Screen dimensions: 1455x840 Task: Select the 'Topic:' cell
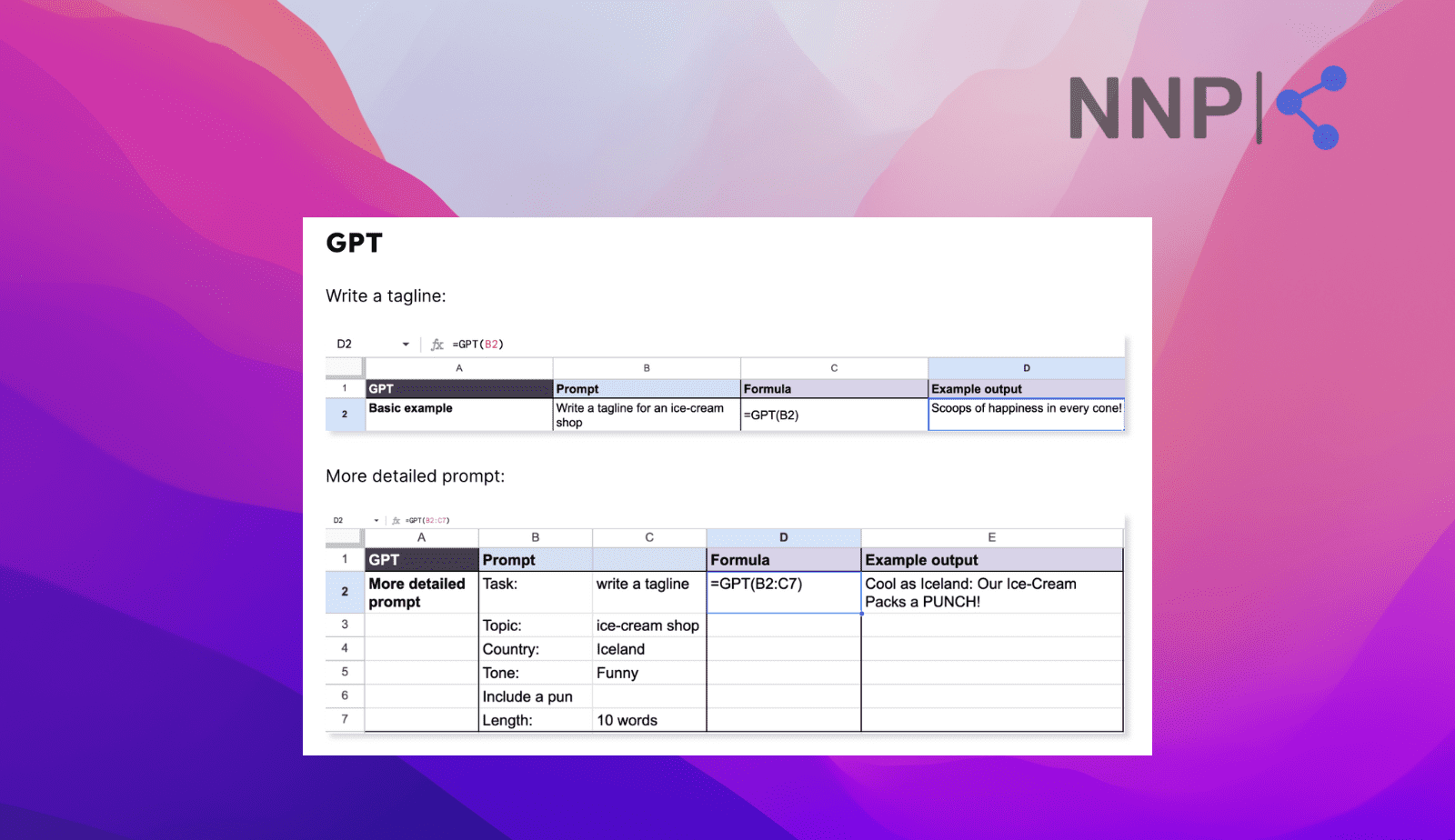(536, 625)
